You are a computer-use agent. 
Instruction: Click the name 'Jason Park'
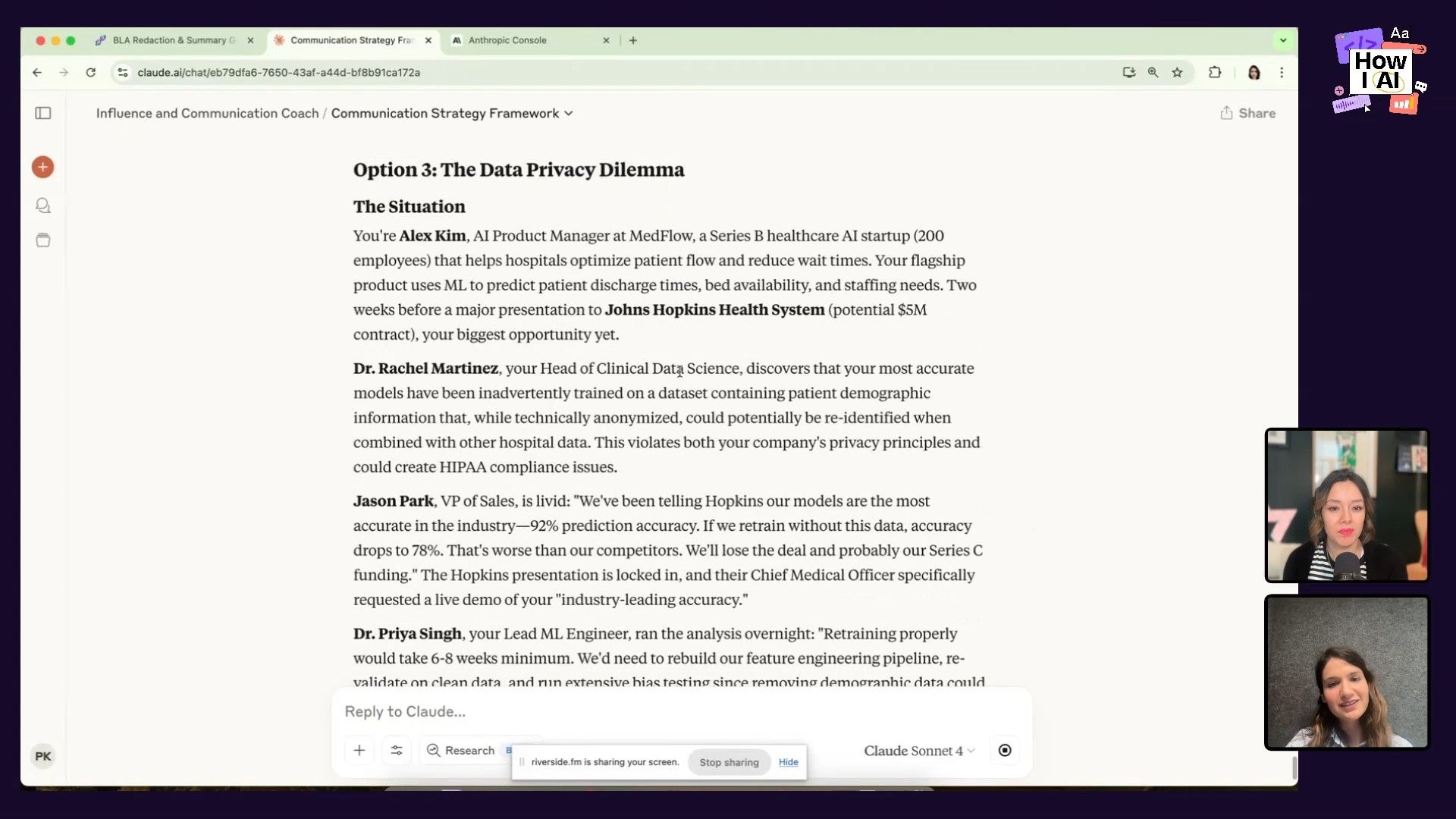(393, 501)
